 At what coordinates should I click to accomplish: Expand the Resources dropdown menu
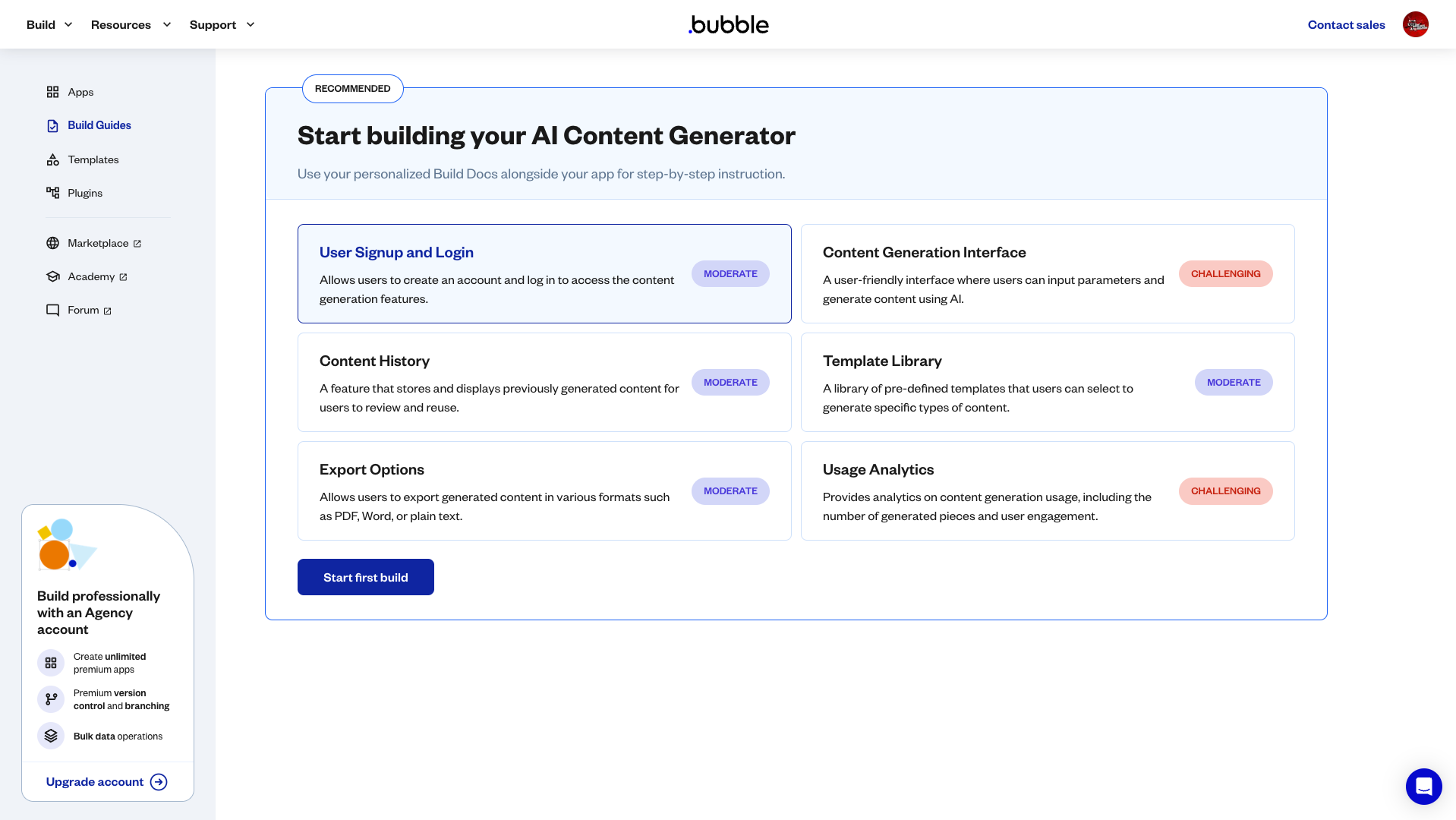[130, 24]
